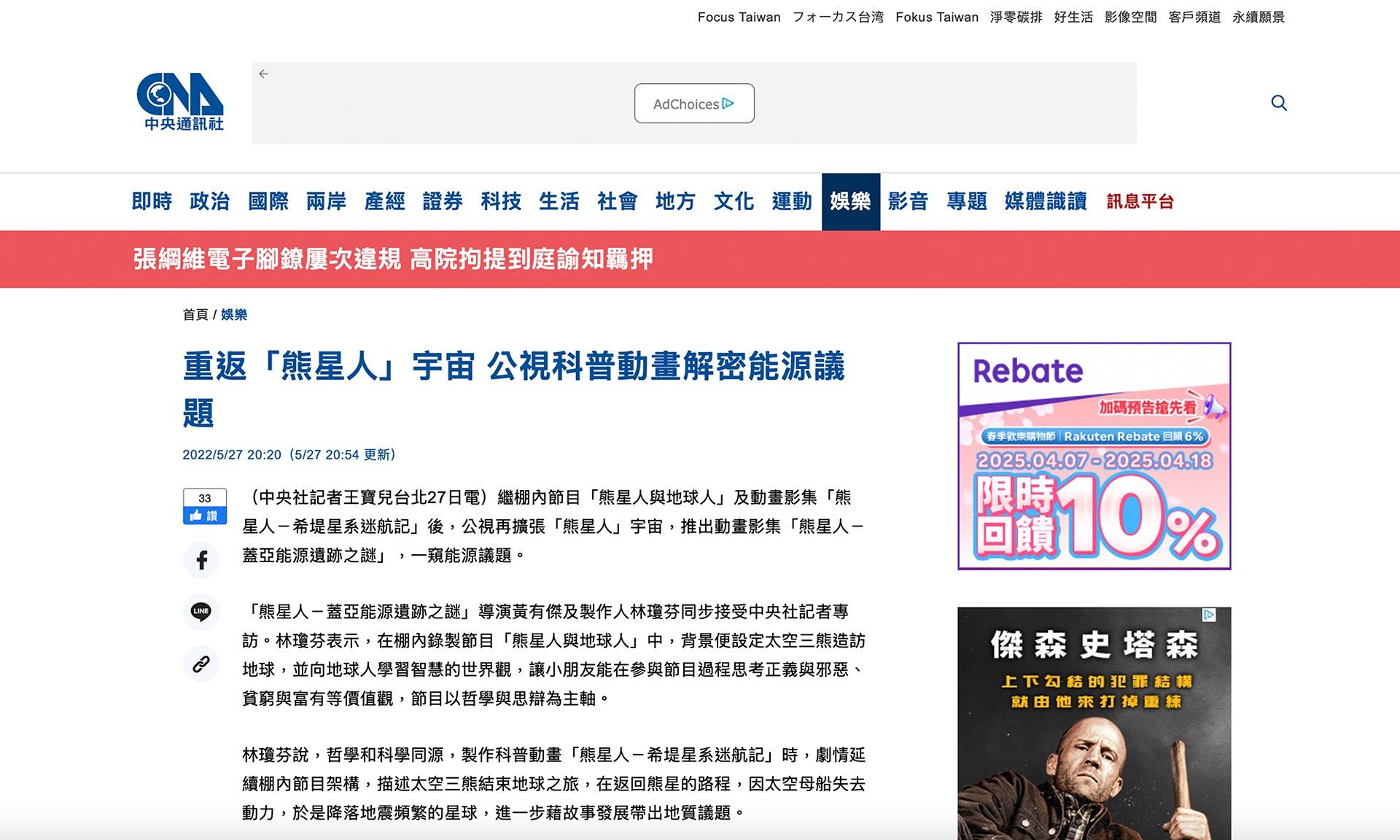Click the back arrow in ad banner
The height and width of the screenshot is (840, 1400).
264,74
